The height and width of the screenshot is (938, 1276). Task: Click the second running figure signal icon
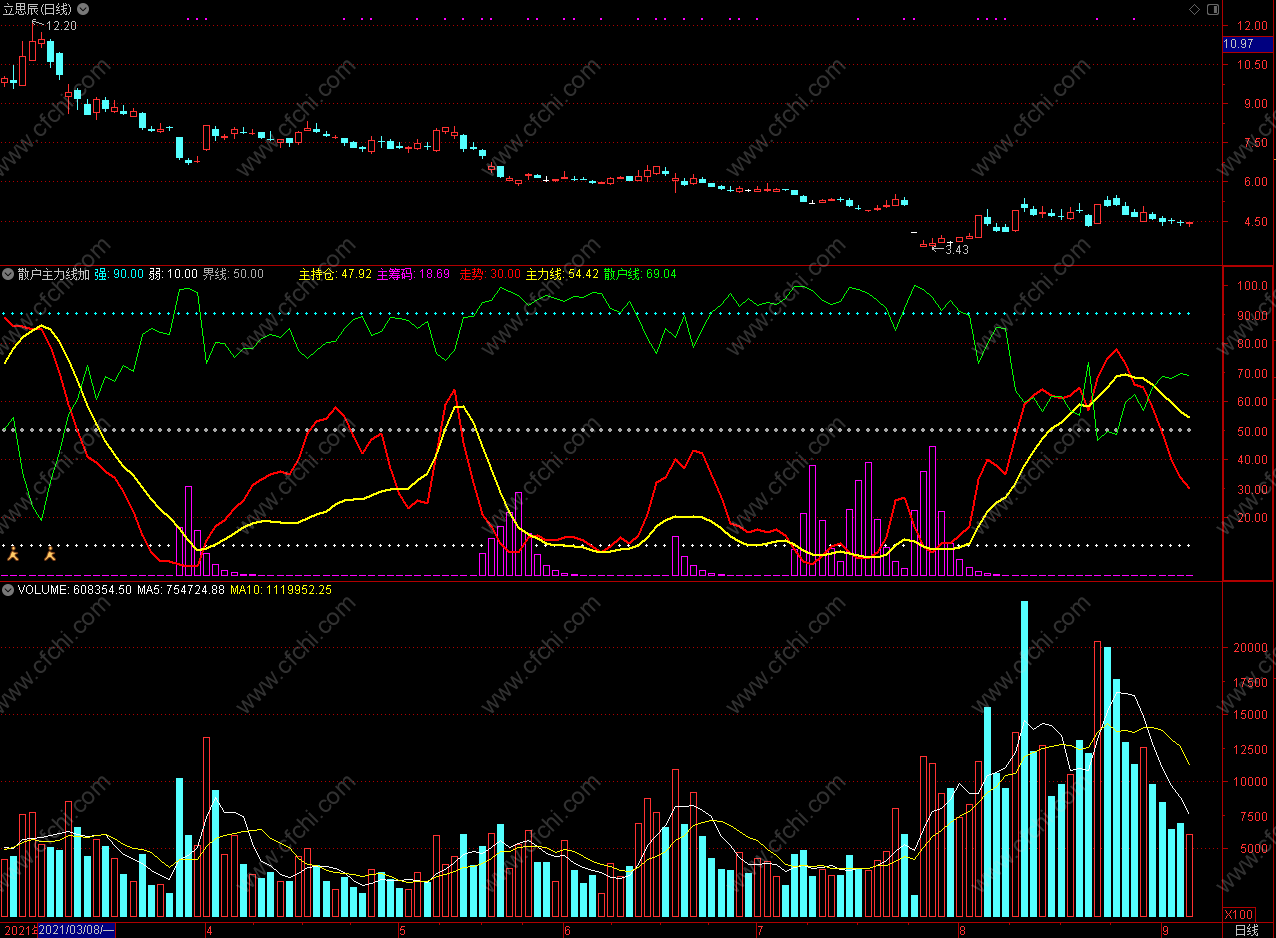[49, 553]
